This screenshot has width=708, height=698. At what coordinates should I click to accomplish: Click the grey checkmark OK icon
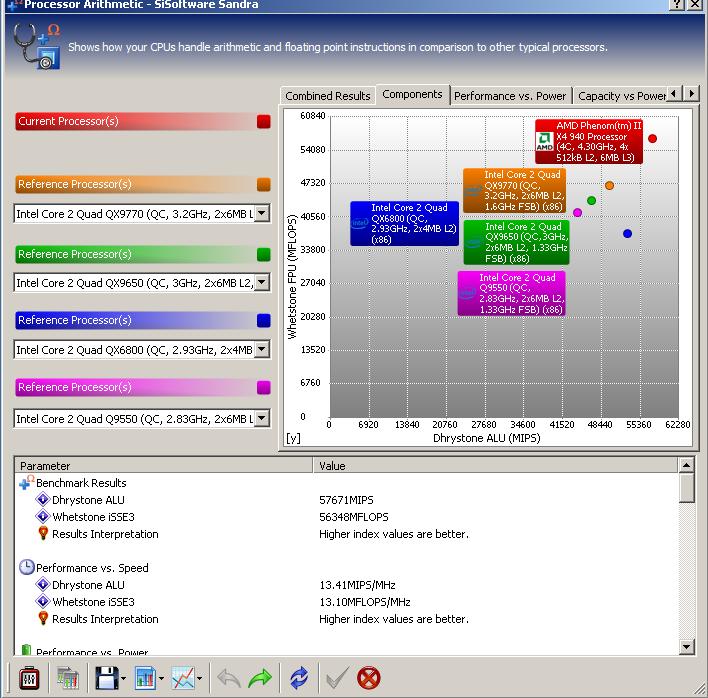click(337, 678)
